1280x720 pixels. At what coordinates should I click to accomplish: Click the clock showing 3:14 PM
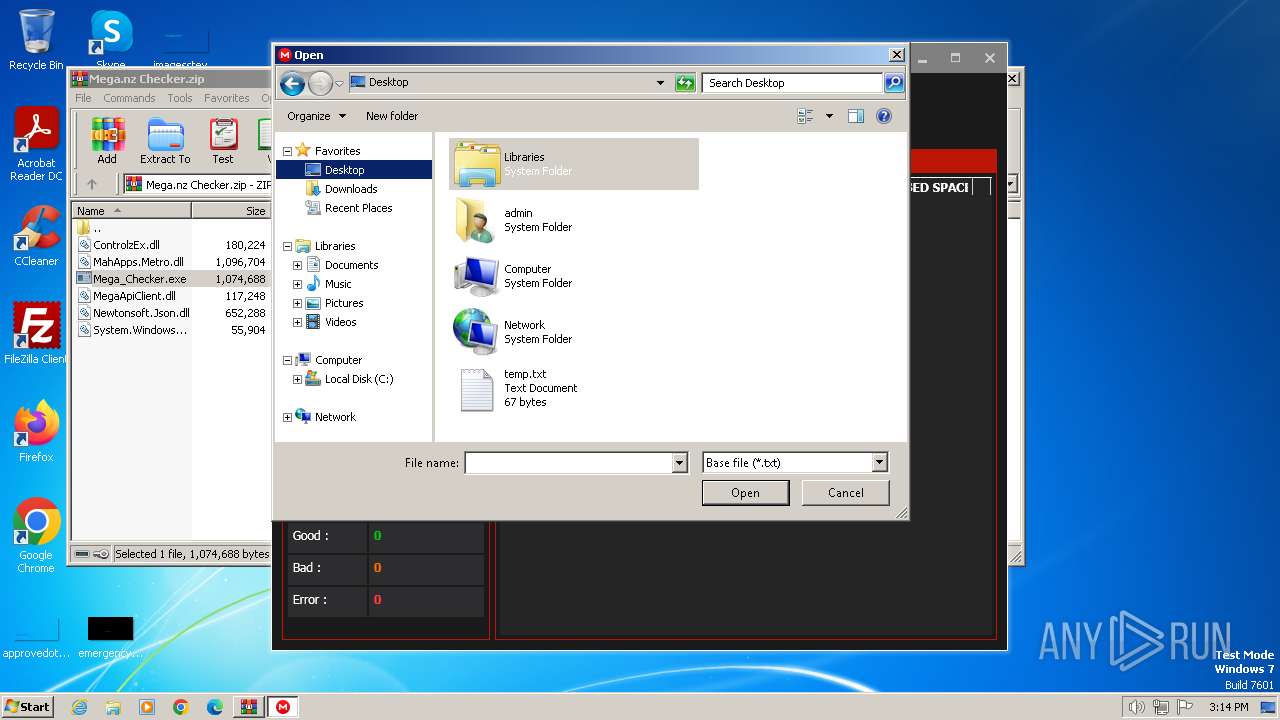tap(1228, 707)
